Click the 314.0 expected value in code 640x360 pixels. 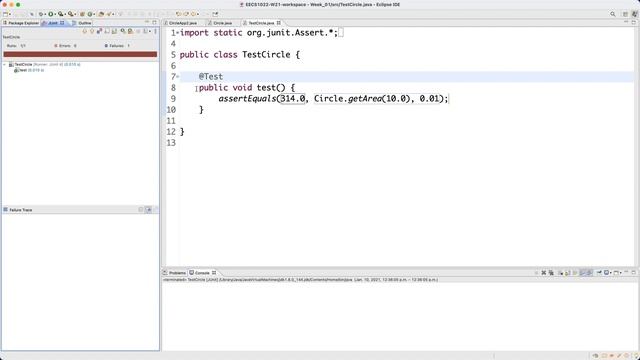293,99
